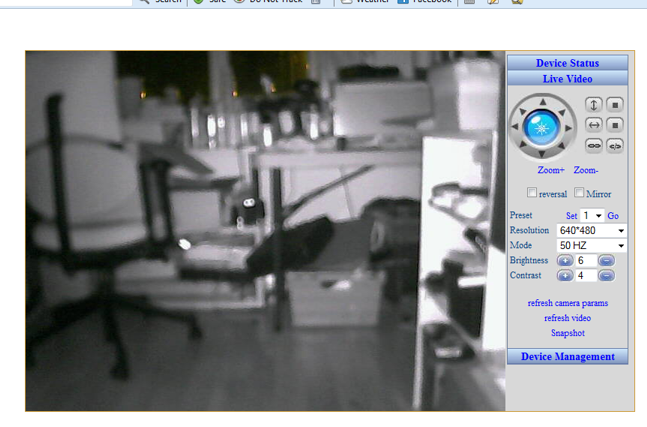647x427 pixels.
Task: Click the Zoom+ link
Action: point(550,170)
